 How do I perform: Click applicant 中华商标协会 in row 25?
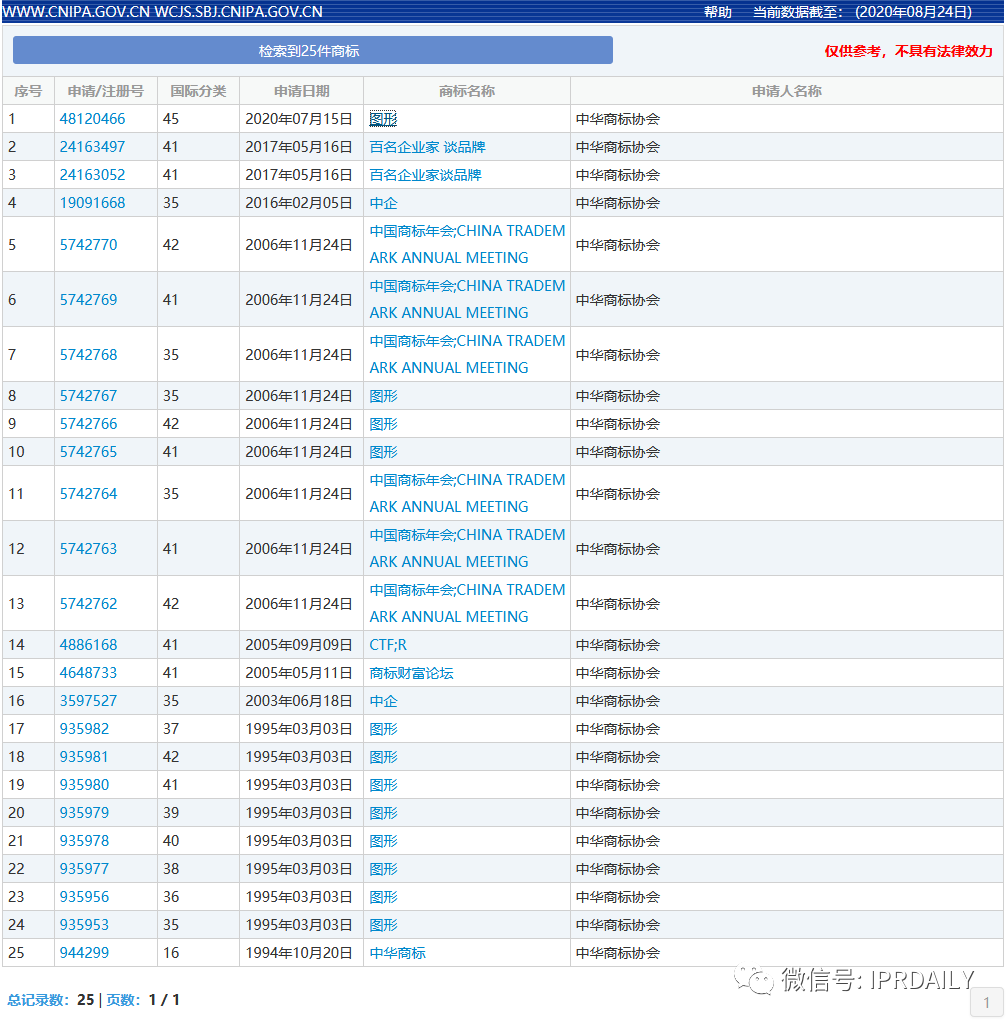point(618,953)
